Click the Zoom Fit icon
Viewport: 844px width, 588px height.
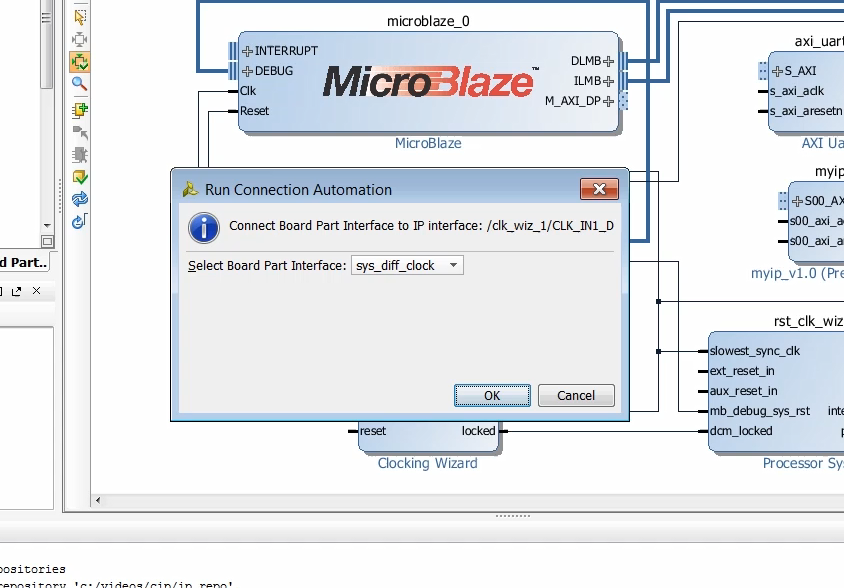pos(78,39)
